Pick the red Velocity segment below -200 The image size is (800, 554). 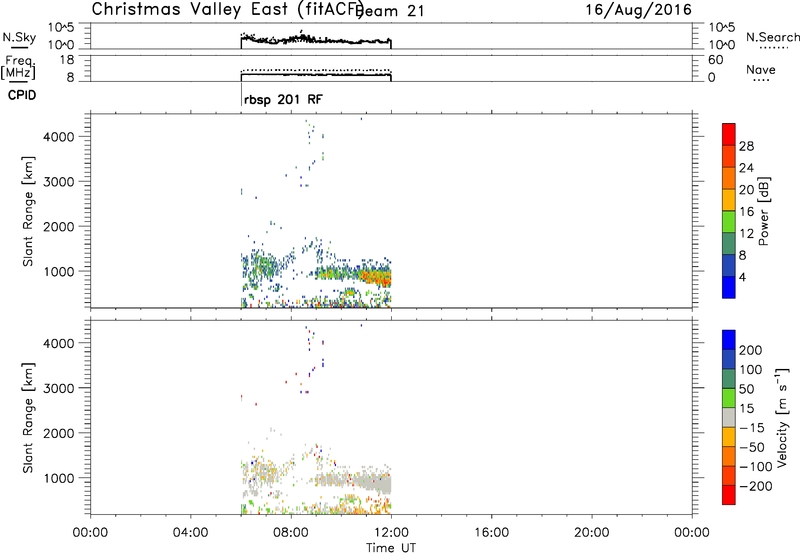(729, 495)
